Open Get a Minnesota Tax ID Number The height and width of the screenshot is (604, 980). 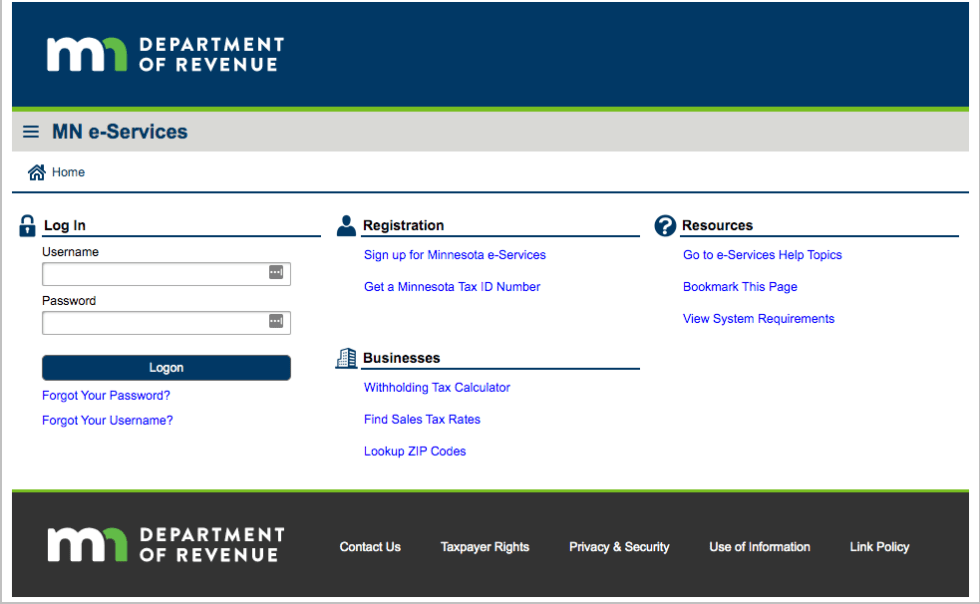452,287
